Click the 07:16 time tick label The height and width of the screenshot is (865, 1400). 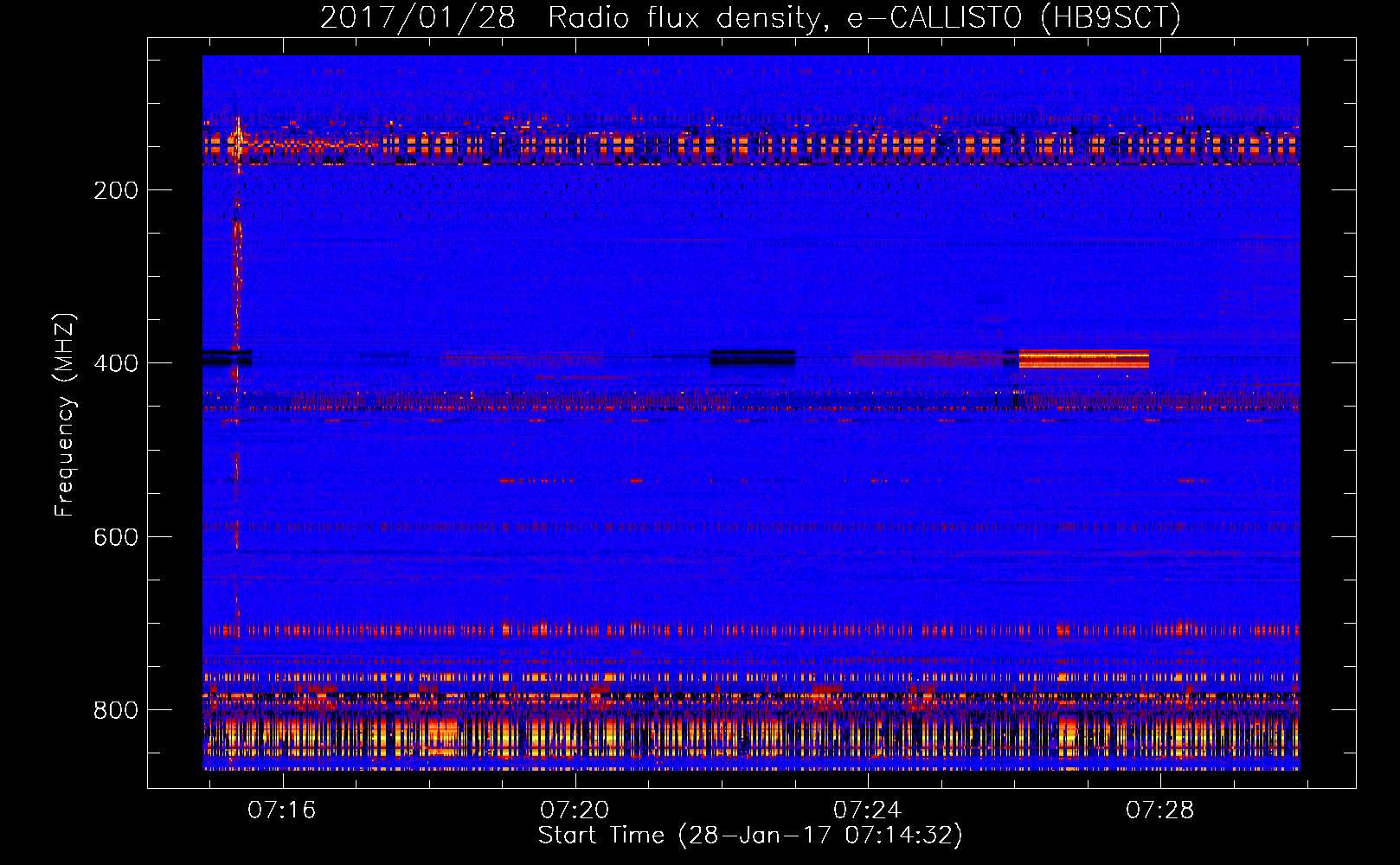click(282, 811)
